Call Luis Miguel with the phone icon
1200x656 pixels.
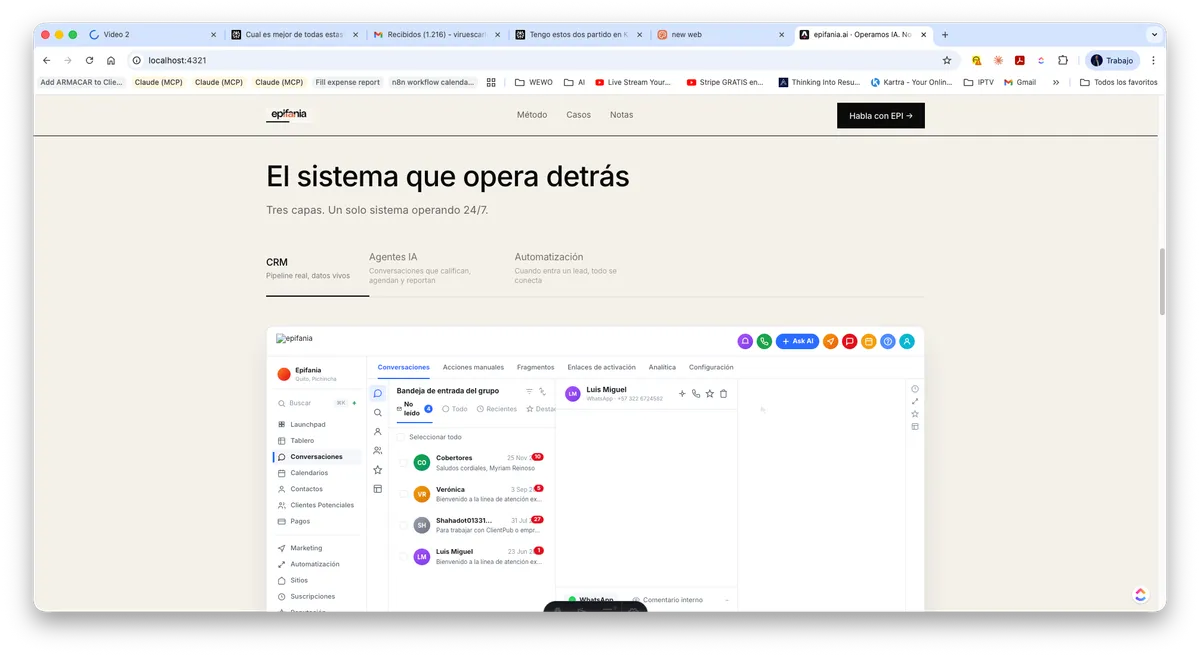click(x=696, y=394)
